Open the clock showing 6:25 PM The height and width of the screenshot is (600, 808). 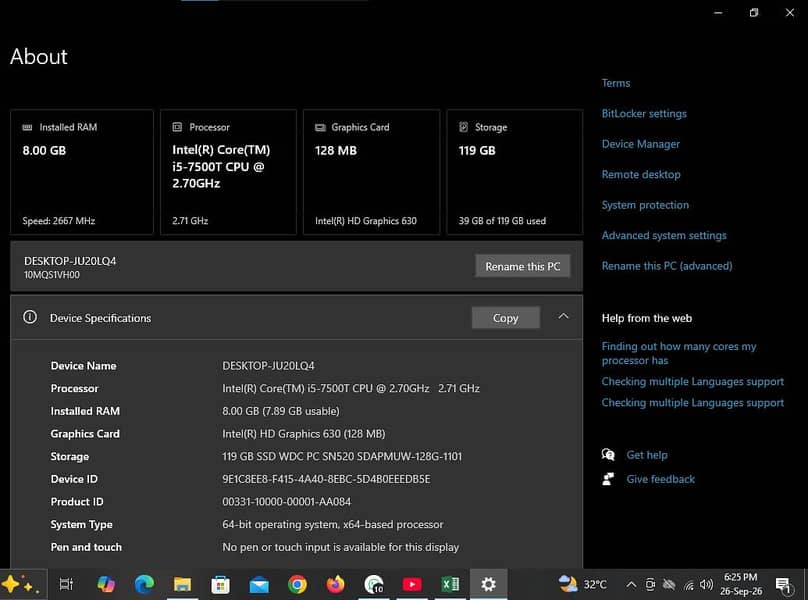tap(740, 584)
